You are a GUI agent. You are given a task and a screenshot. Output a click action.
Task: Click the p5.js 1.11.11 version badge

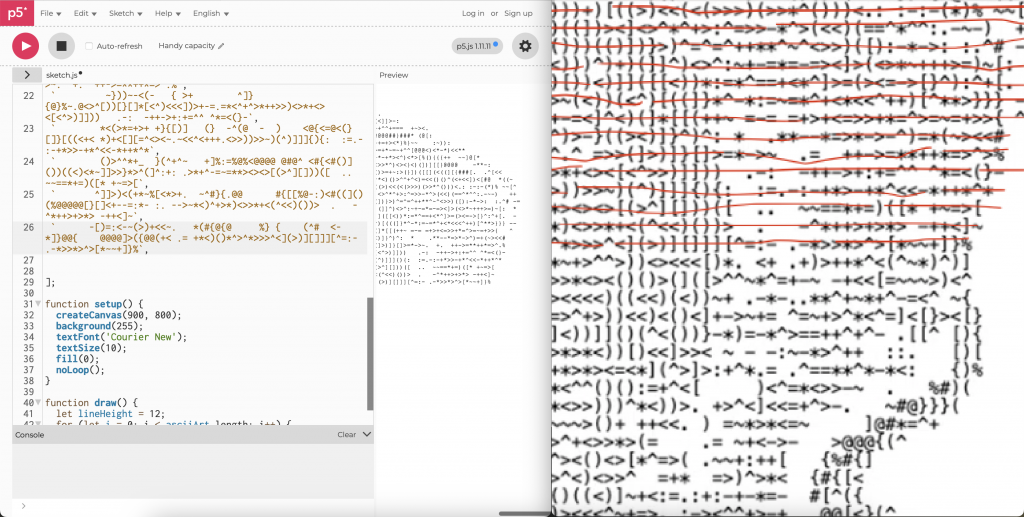(476, 46)
